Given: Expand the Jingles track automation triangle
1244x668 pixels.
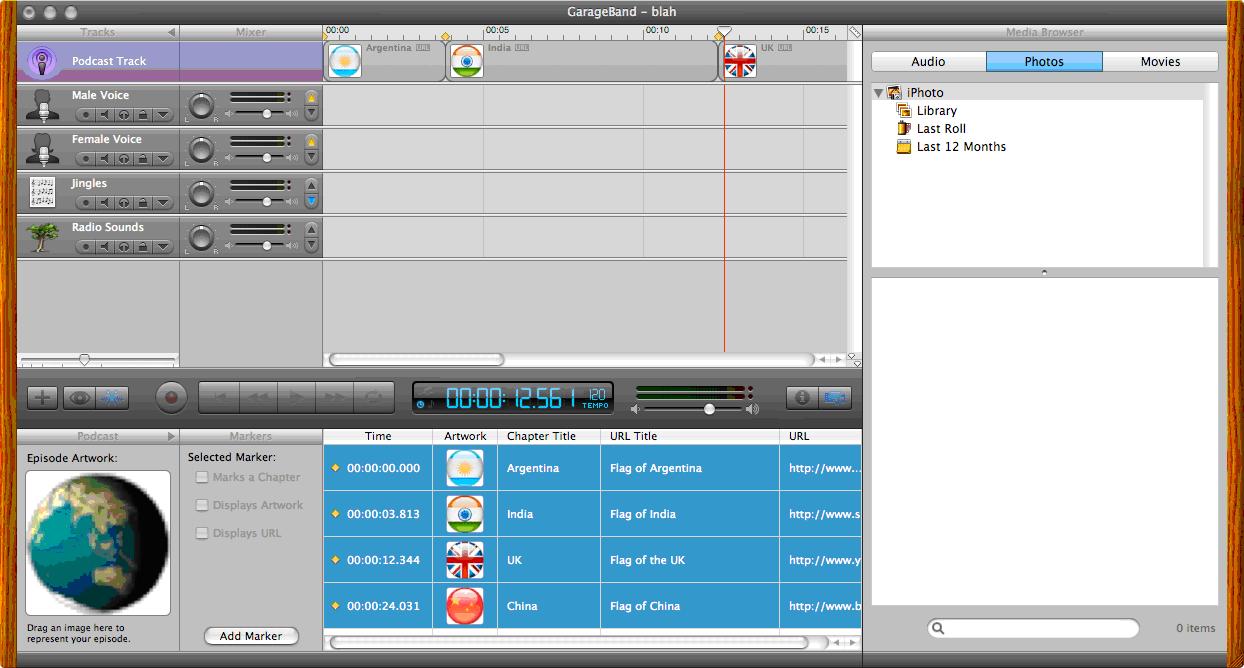Looking at the screenshot, I should tap(162, 203).
